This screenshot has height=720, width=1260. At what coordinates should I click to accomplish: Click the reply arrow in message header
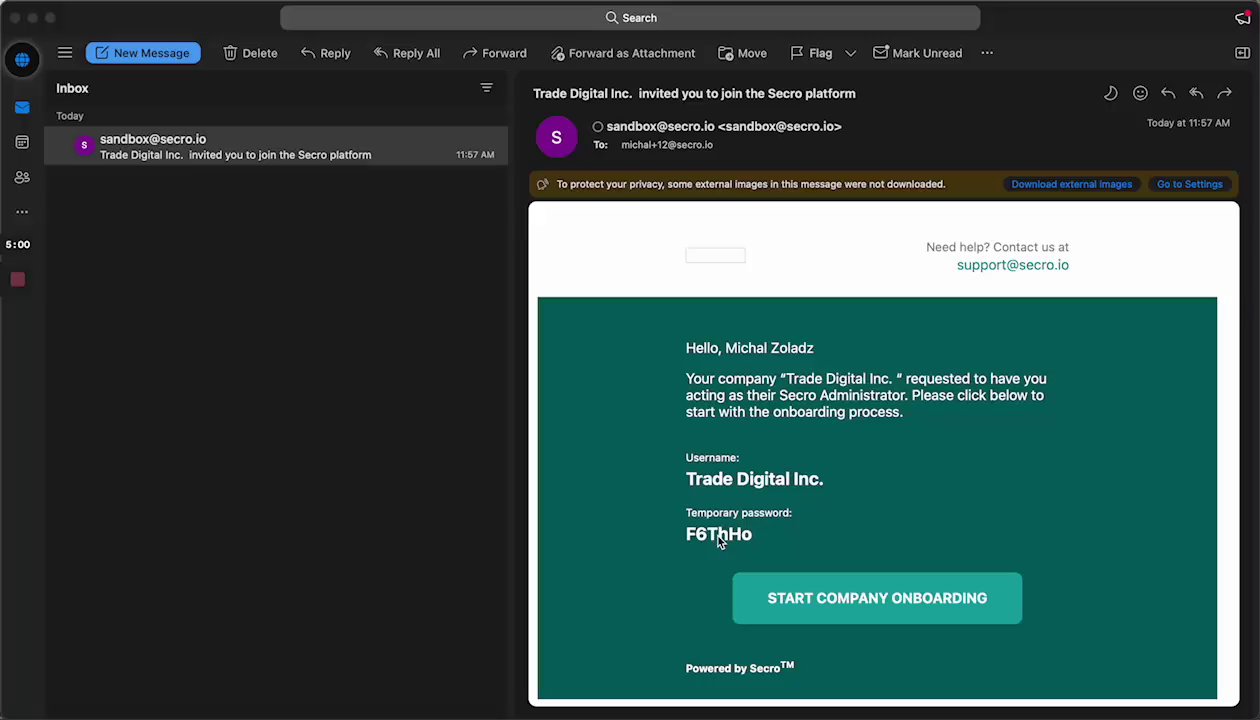[1168, 93]
